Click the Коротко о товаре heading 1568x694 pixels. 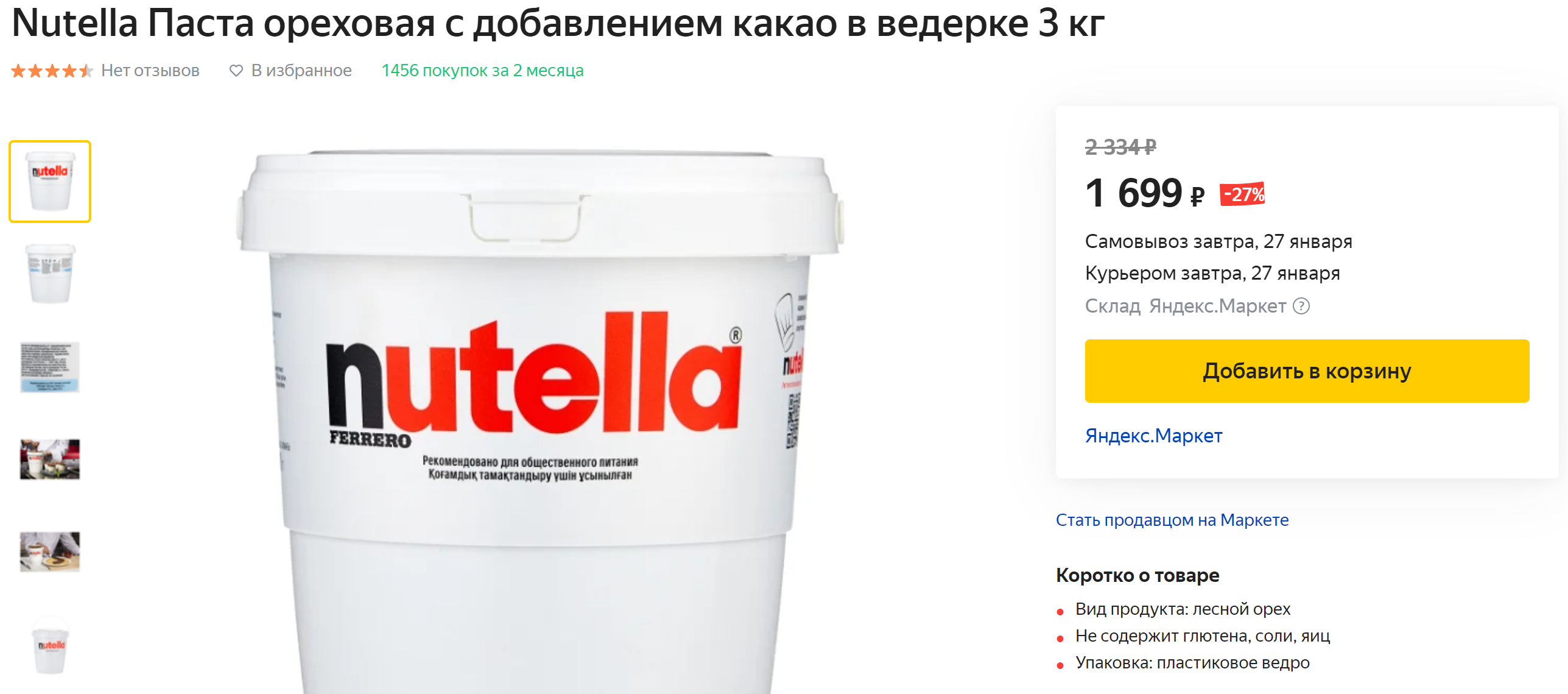tap(1137, 575)
